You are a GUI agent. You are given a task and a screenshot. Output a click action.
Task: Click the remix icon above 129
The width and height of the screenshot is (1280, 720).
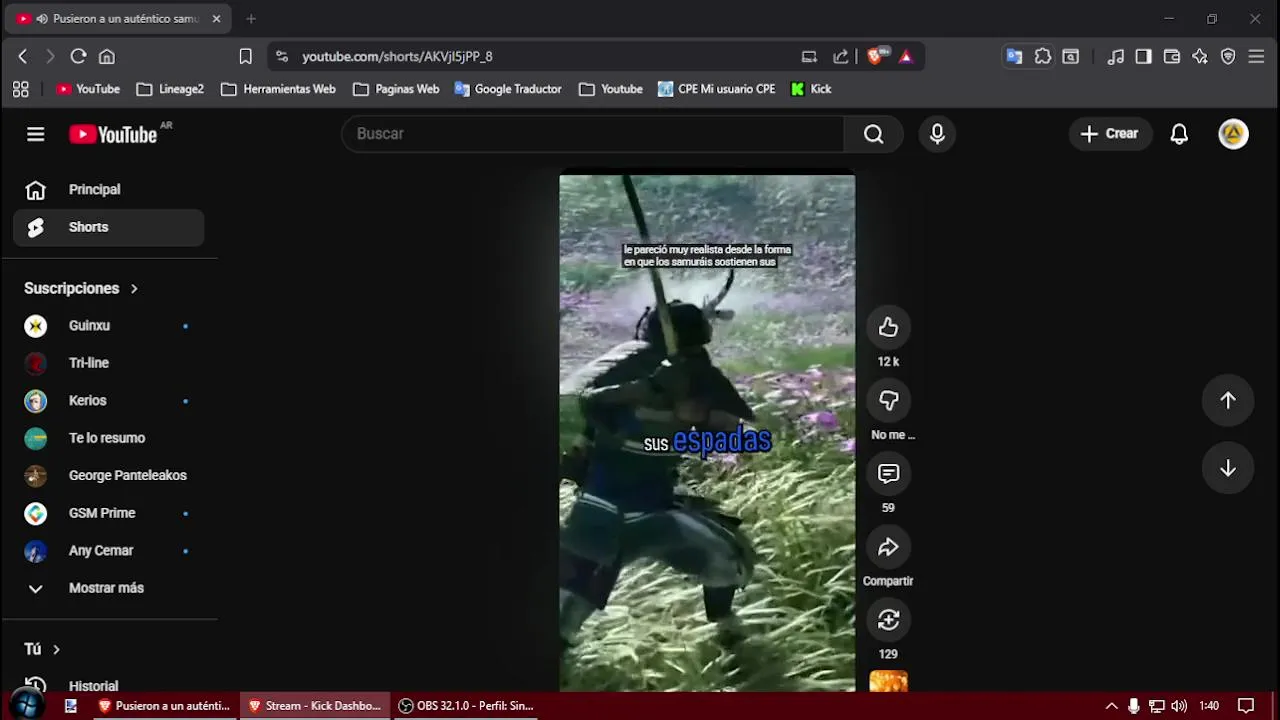[888, 620]
